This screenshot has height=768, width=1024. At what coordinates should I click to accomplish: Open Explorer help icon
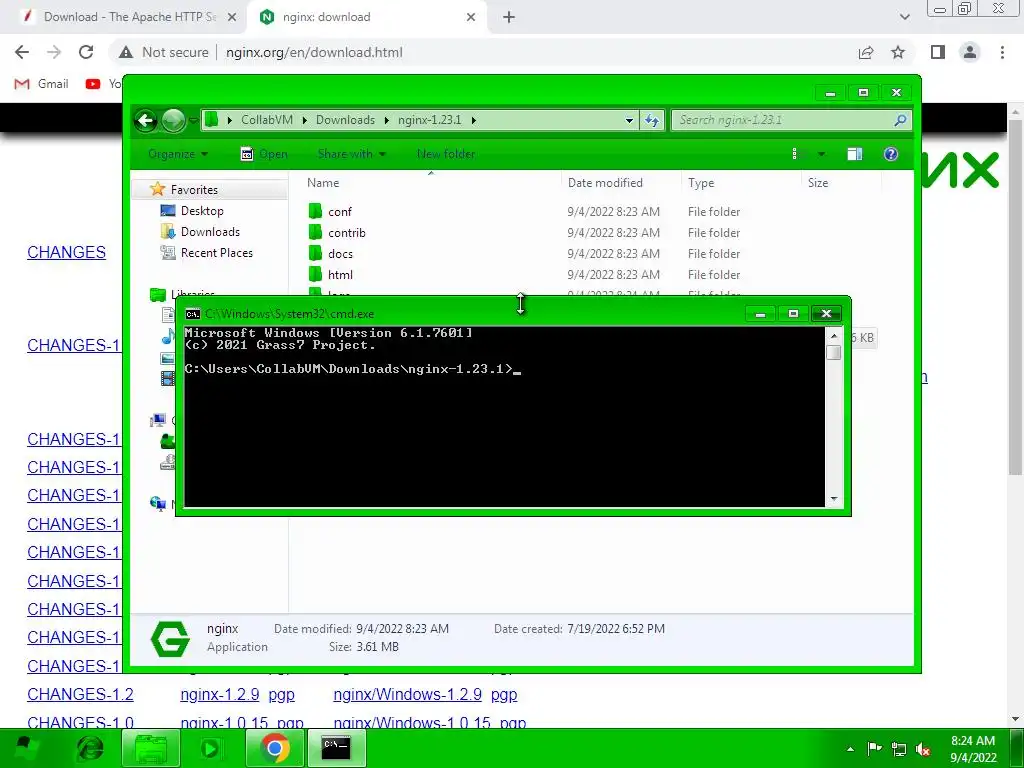tap(891, 154)
